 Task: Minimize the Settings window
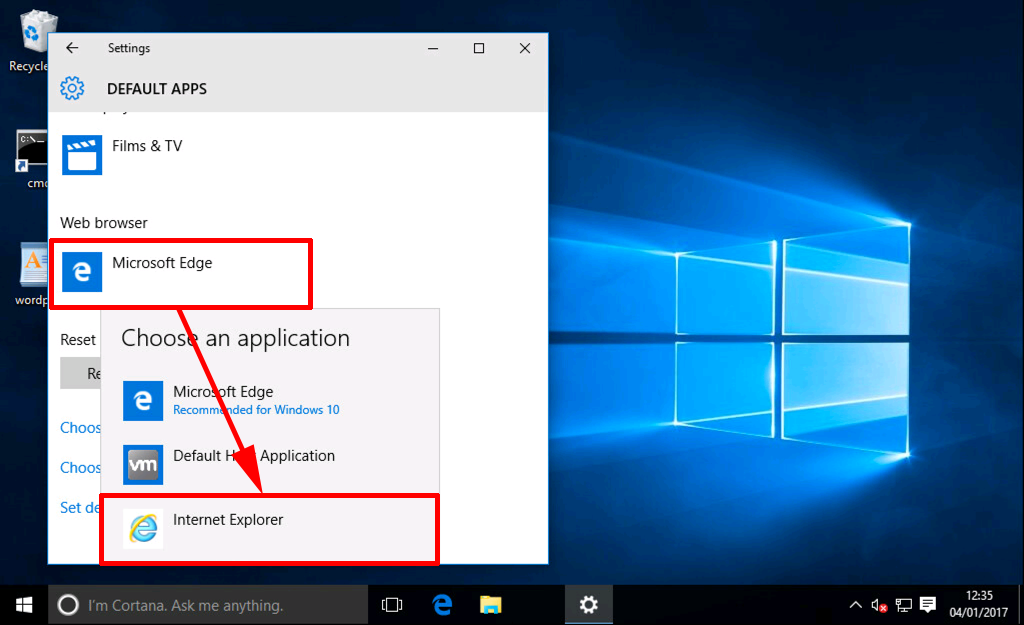(x=432, y=48)
